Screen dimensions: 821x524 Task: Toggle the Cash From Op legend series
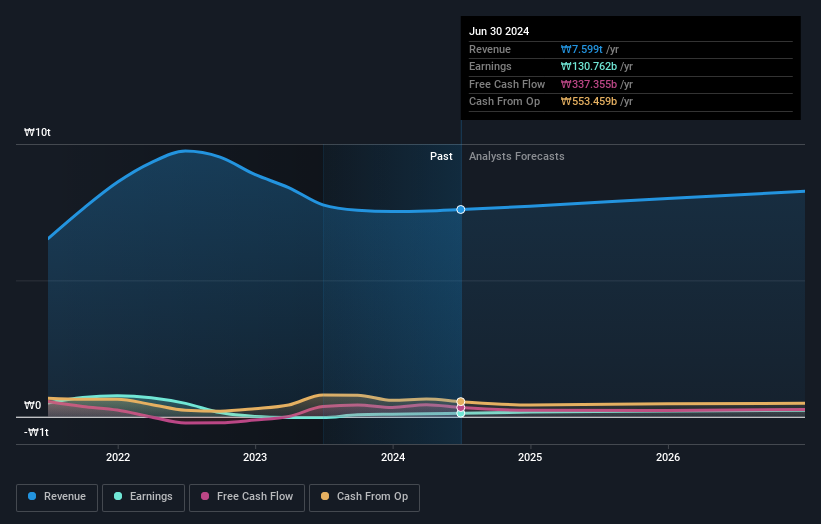(364, 497)
